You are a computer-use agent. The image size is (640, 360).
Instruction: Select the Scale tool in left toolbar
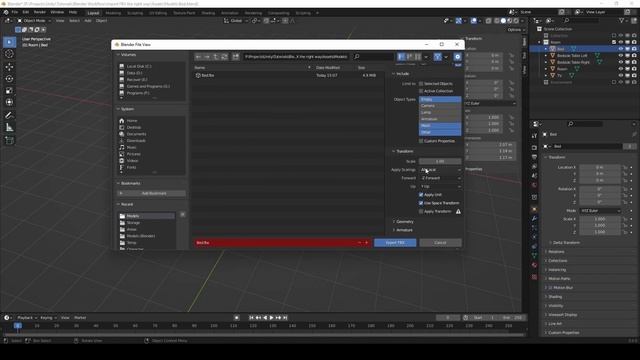tap(9, 90)
